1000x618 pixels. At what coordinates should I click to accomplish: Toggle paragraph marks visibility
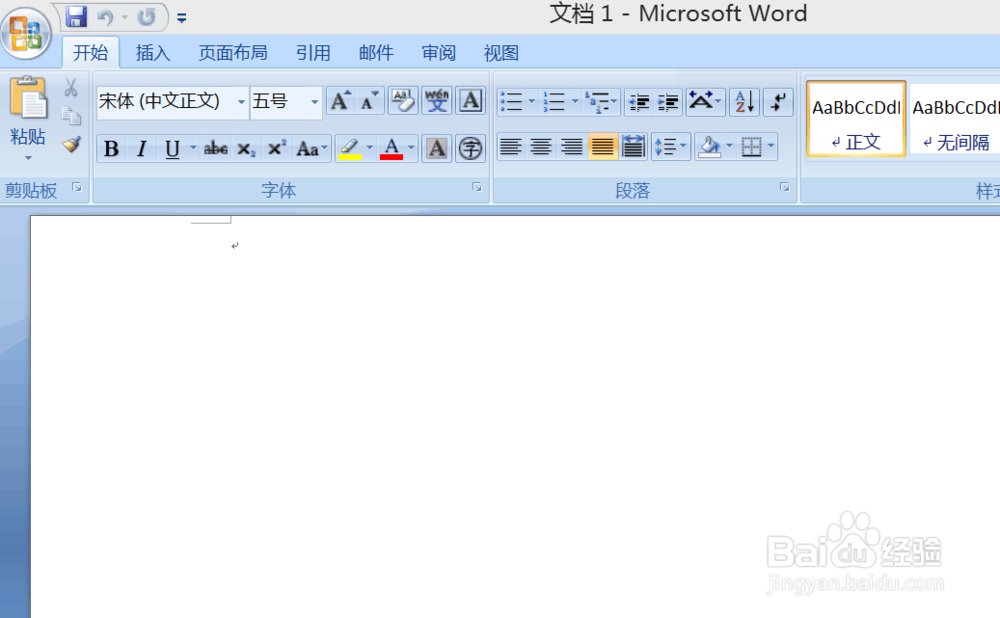click(779, 101)
